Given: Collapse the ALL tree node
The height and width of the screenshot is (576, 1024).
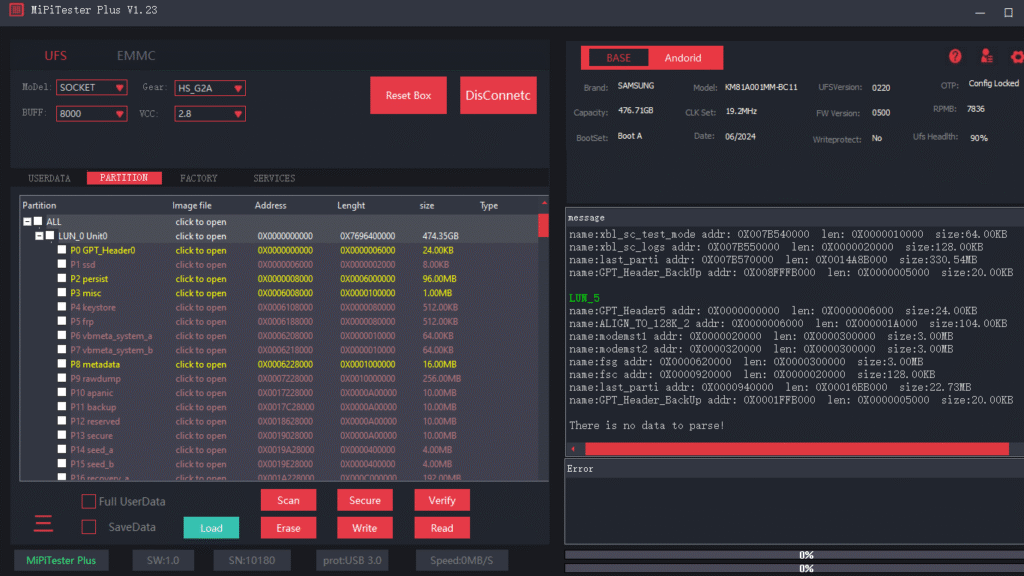Looking at the screenshot, I should [x=27, y=222].
